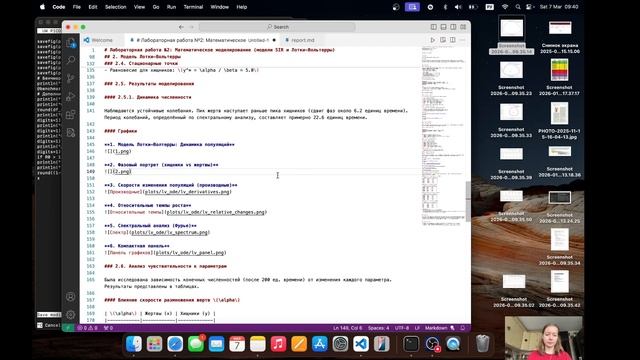Open App Store from the Dock
Viewport: 640px width, 360px height.
point(320,344)
